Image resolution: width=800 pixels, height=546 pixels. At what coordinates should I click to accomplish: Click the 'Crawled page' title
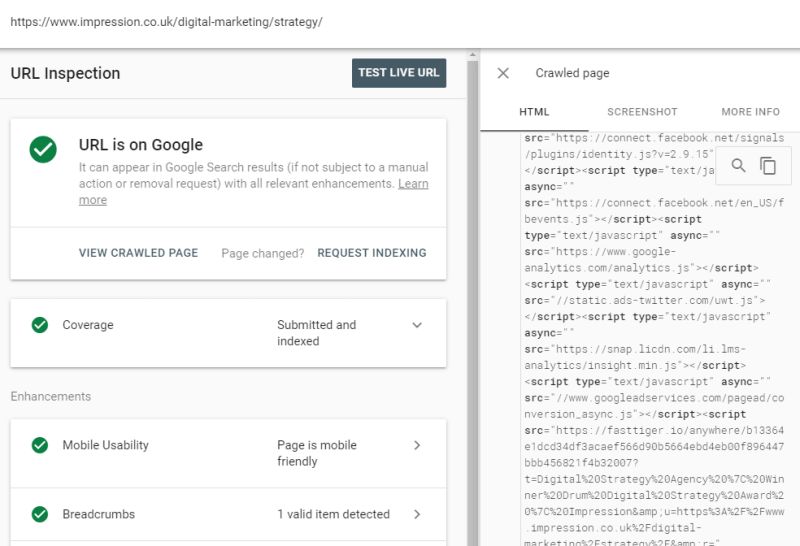tap(572, 73)
